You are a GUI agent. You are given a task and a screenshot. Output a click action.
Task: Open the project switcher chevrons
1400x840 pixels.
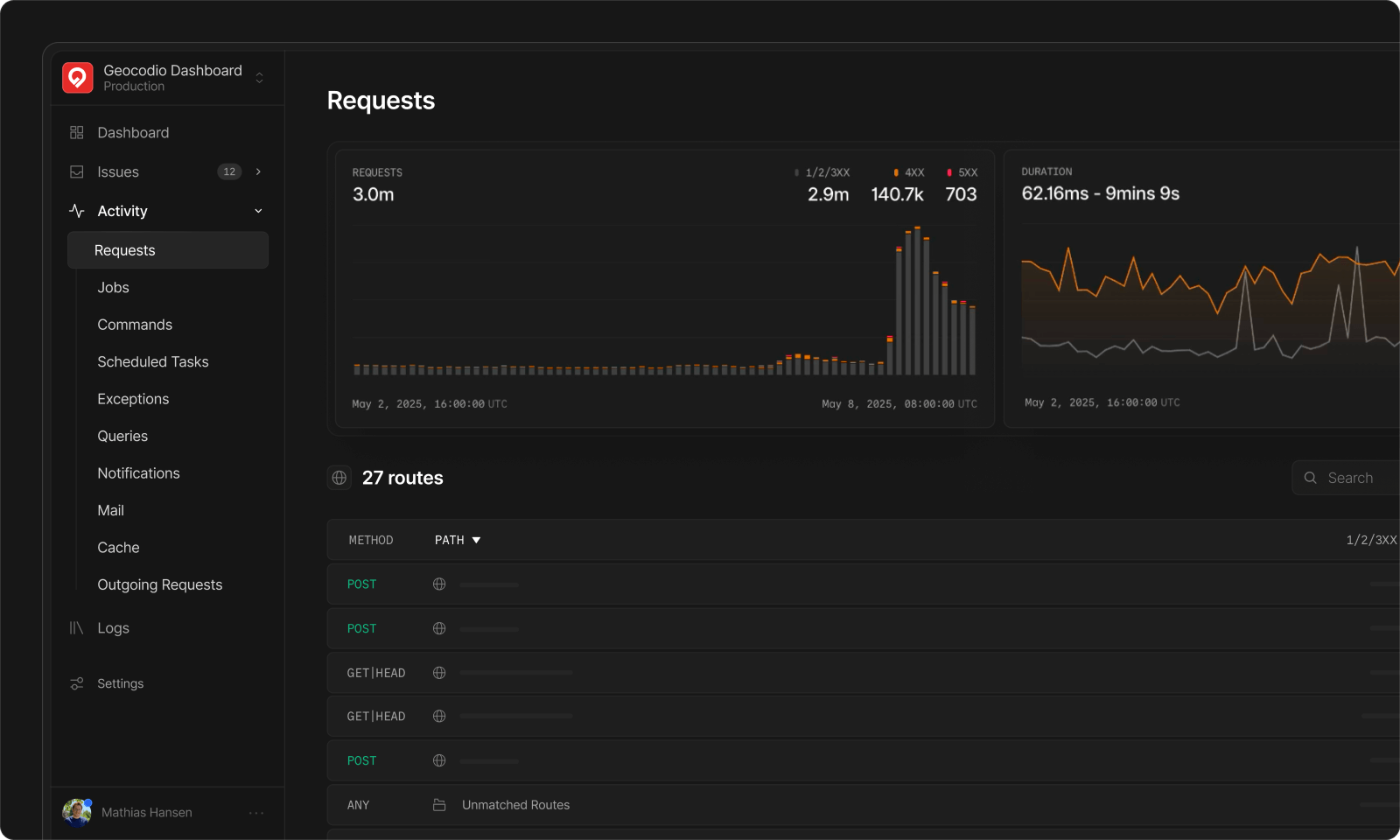pyautogui.click(x=259, y=78)
